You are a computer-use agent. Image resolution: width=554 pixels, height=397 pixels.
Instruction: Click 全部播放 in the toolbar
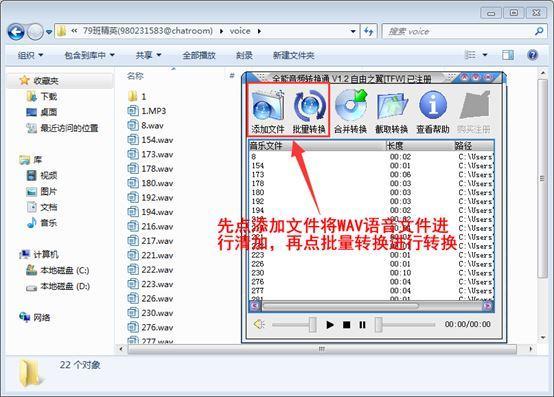click(x=199, y=55)
